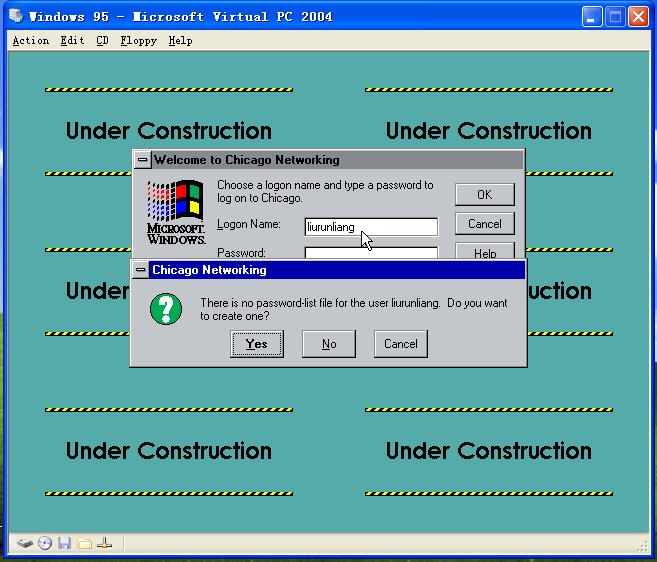Click the 'Choose a logon name' instruction text
The image size is (657, 562).
[325, 191]
